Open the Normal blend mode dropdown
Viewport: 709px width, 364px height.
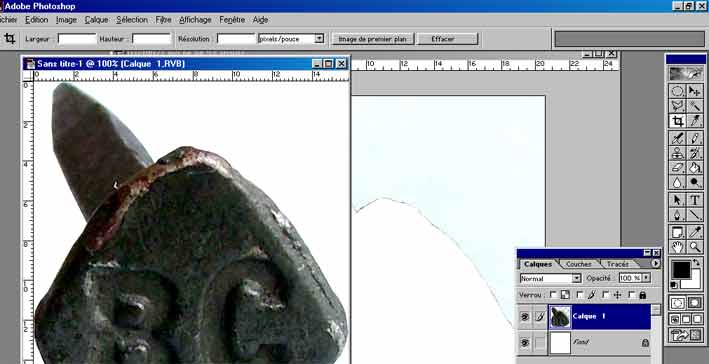click(550, 279)
